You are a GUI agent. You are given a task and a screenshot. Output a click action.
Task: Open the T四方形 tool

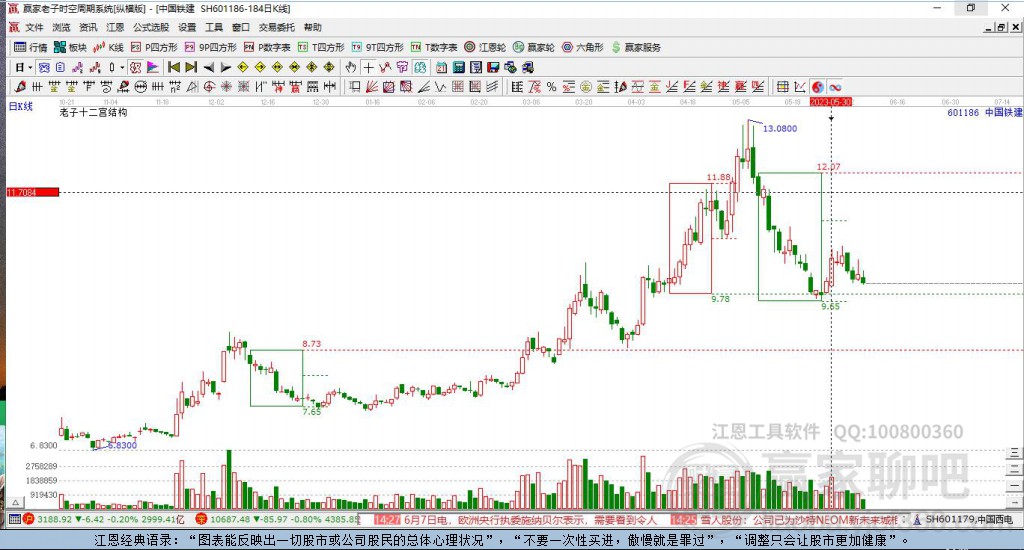(321, 47)
